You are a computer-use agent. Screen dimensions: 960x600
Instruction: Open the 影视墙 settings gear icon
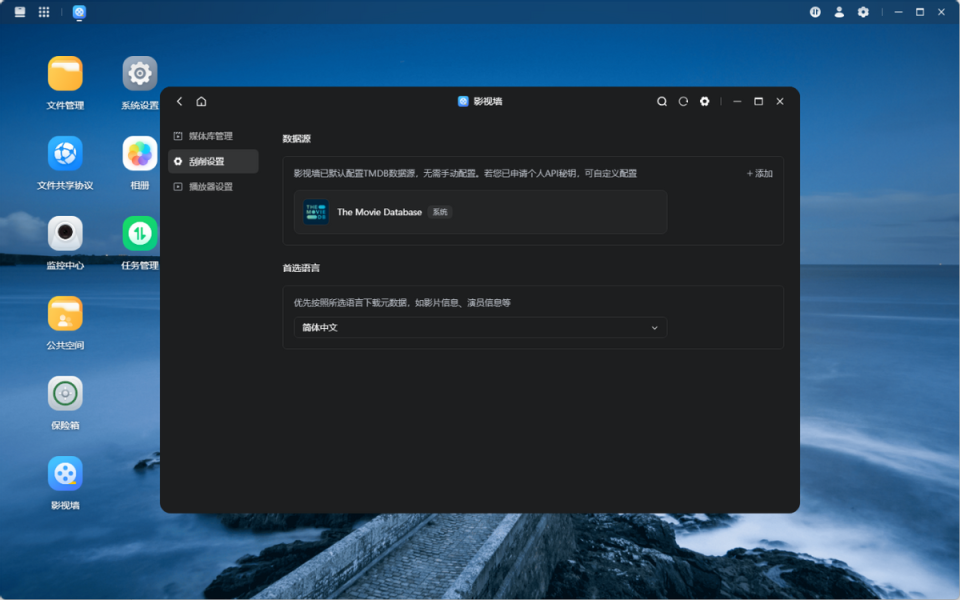coord(705,102)
